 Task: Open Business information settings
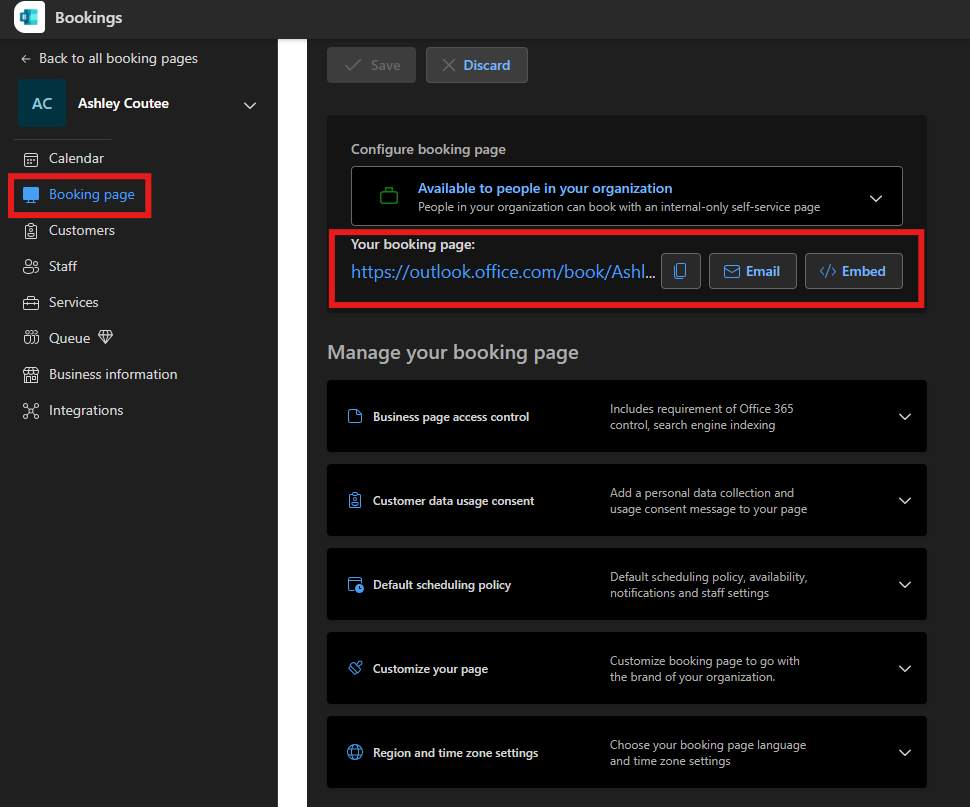coord(113,374)
